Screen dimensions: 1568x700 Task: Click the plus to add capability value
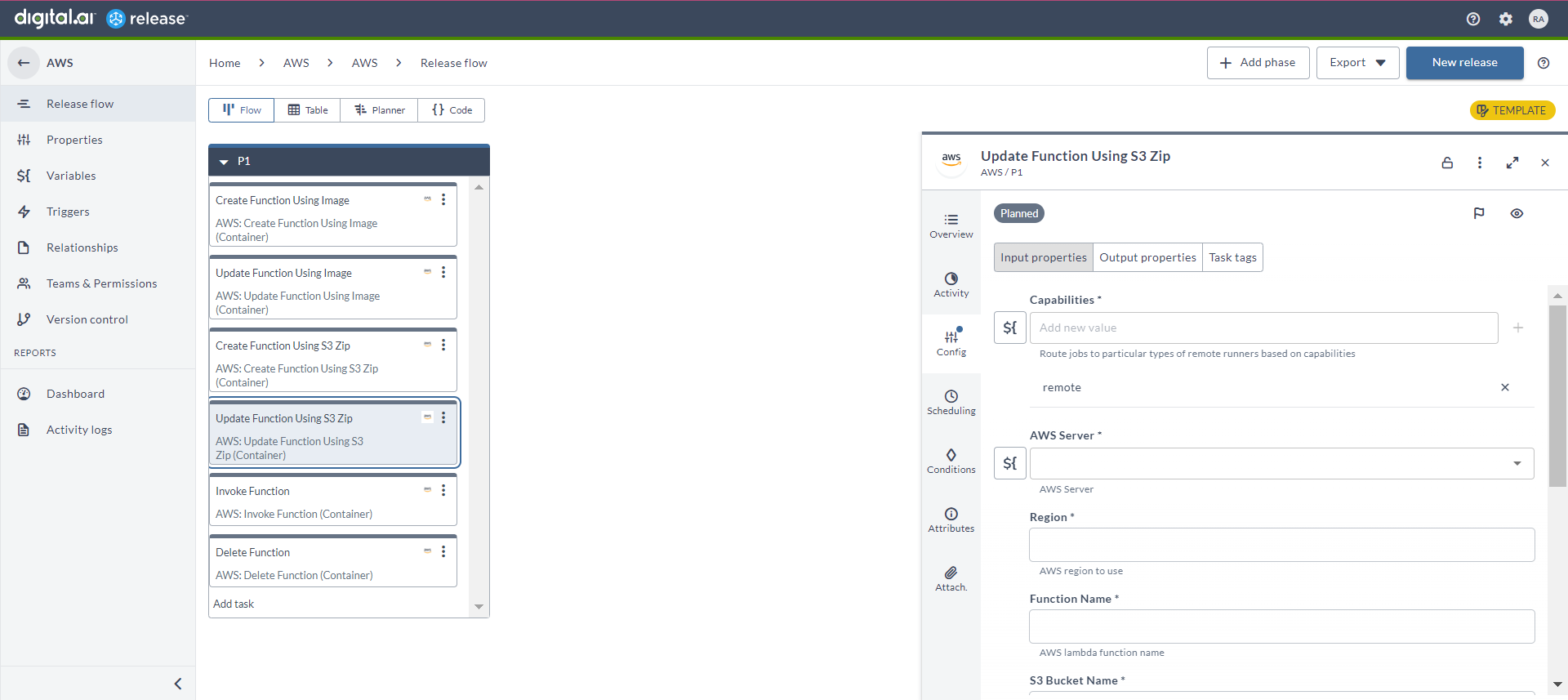pos(1518,328)
